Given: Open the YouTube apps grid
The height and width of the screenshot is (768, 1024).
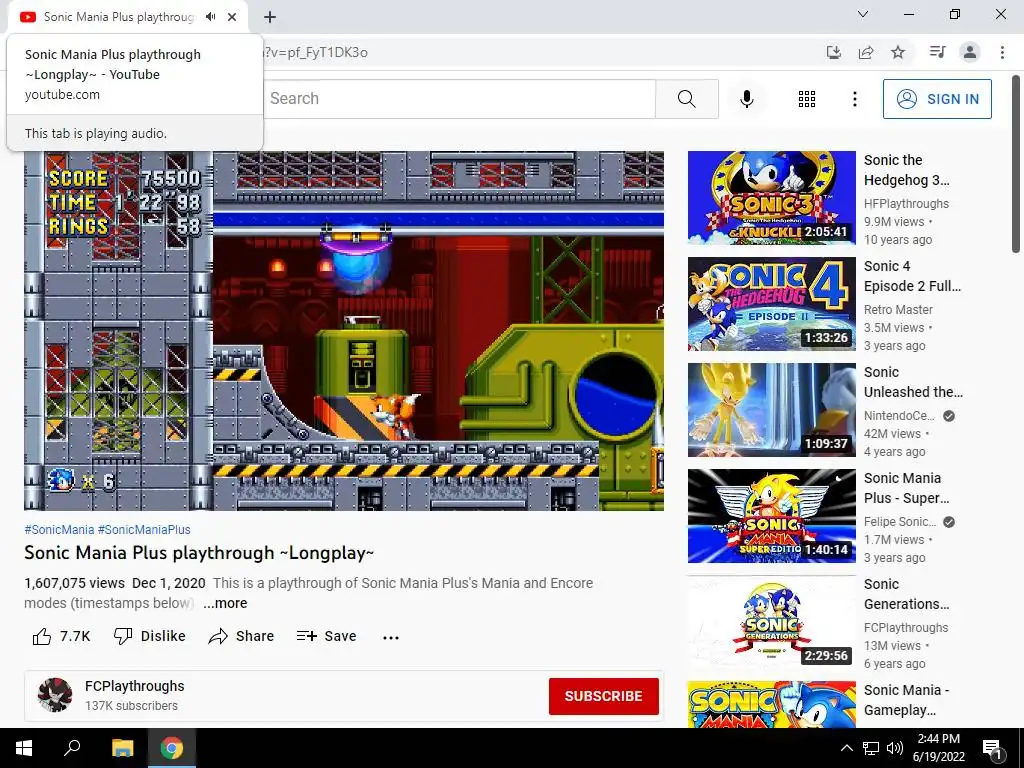Looking at the screenshot, I should 807,99.
